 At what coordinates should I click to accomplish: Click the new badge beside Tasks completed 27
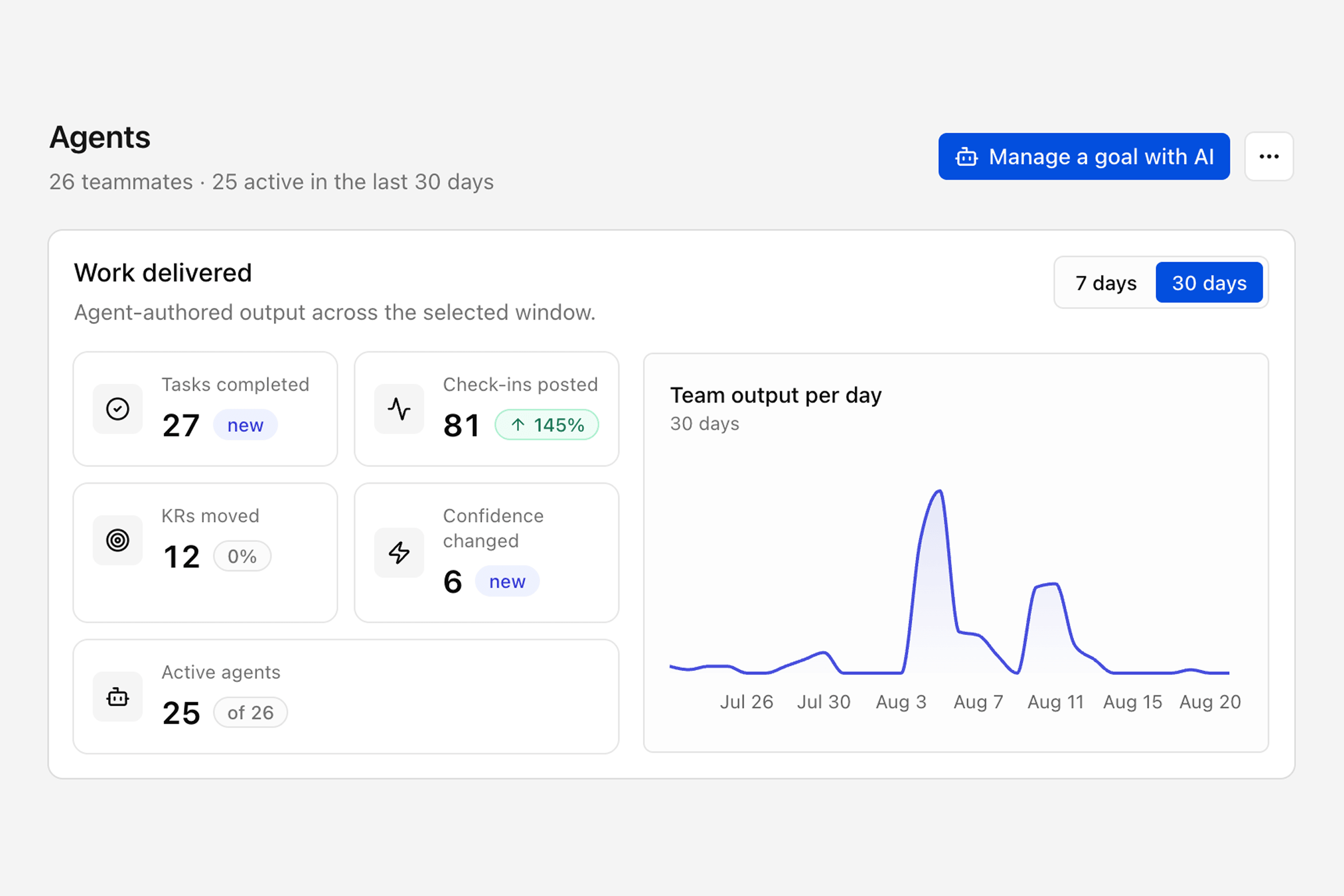[x=245, y=425]
